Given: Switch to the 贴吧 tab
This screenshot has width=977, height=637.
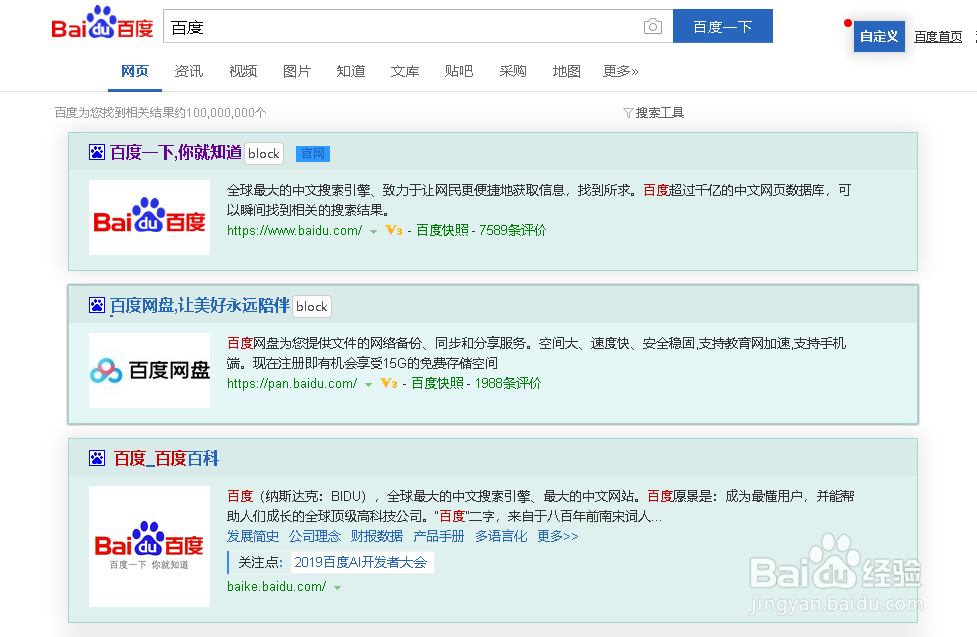Looking at the screenshot, I should (x=459, y=71).
